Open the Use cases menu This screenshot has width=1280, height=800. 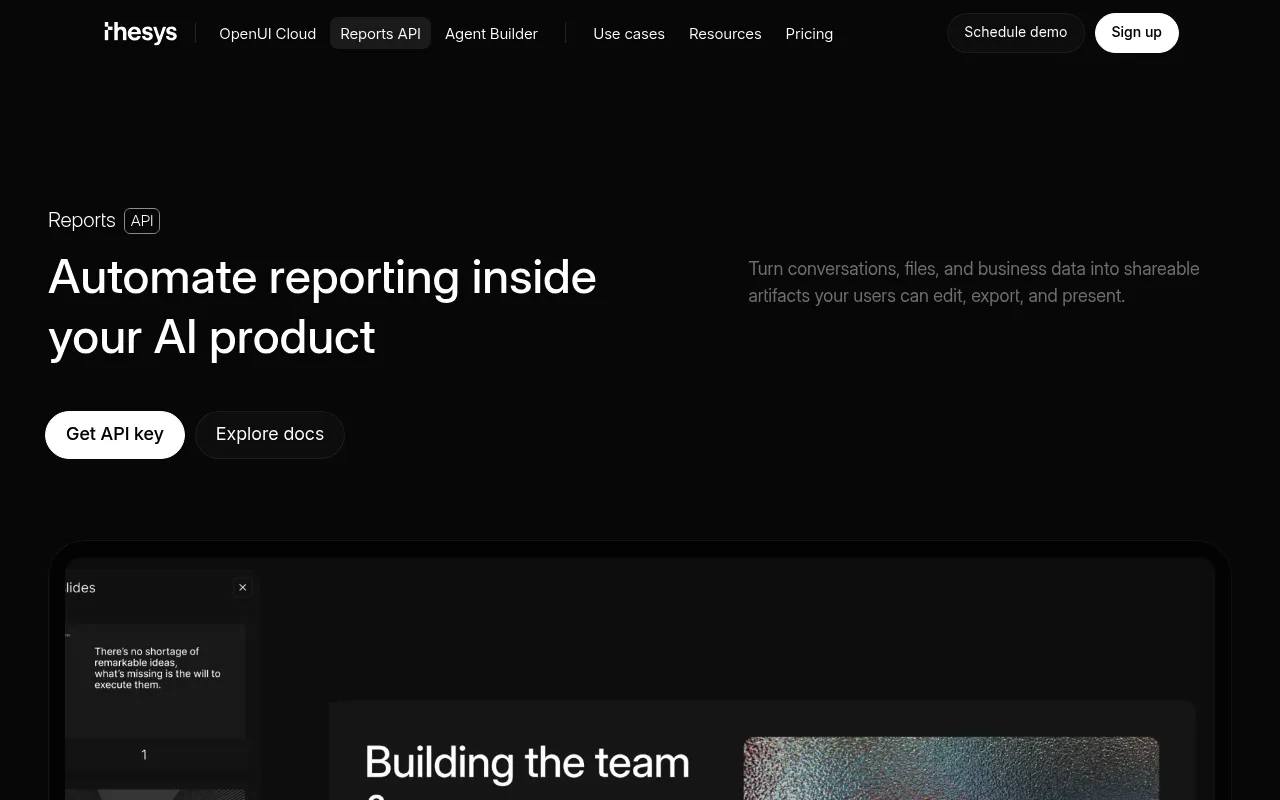click(x=629, y=34)
